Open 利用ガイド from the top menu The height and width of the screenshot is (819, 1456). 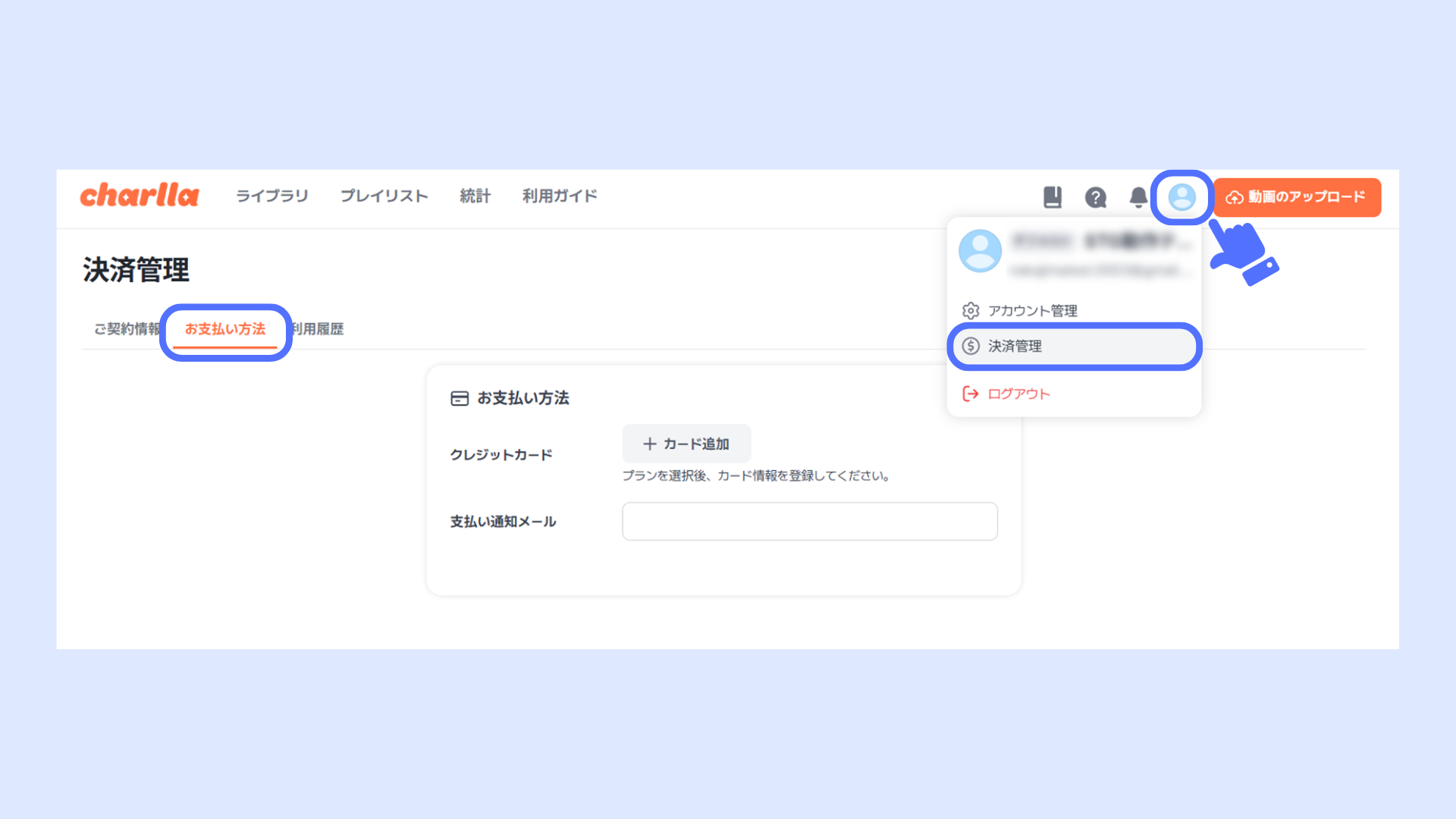tap(560, 196)
